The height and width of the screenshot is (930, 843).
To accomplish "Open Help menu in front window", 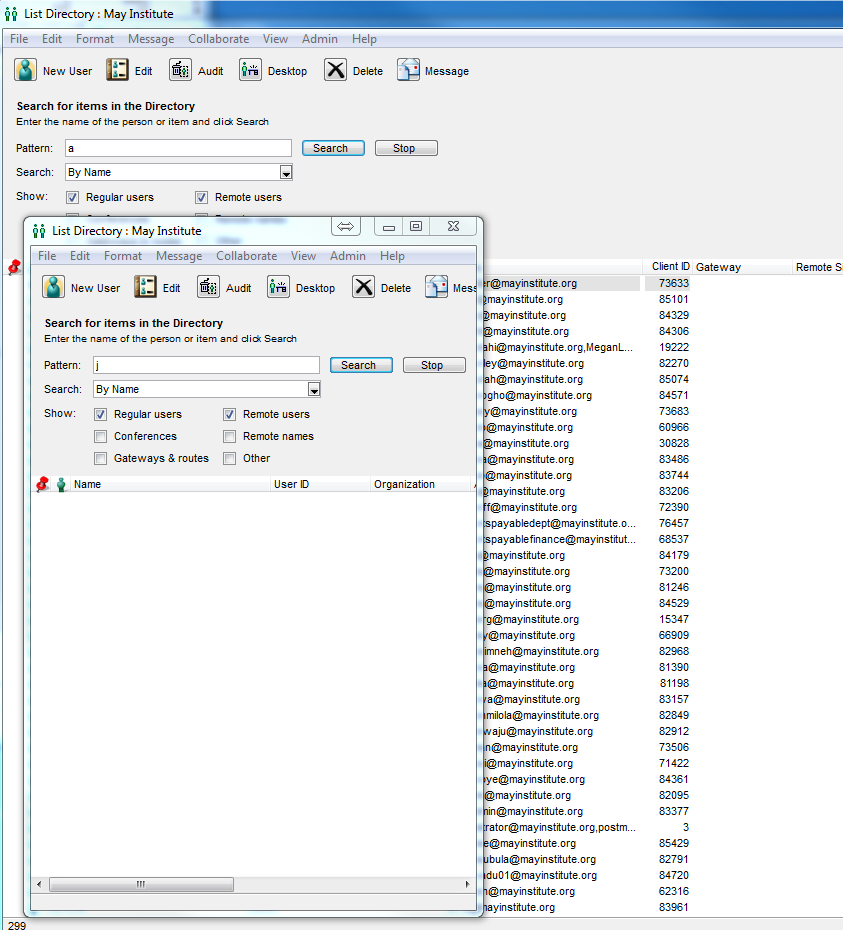I will (x=392, y=256).
